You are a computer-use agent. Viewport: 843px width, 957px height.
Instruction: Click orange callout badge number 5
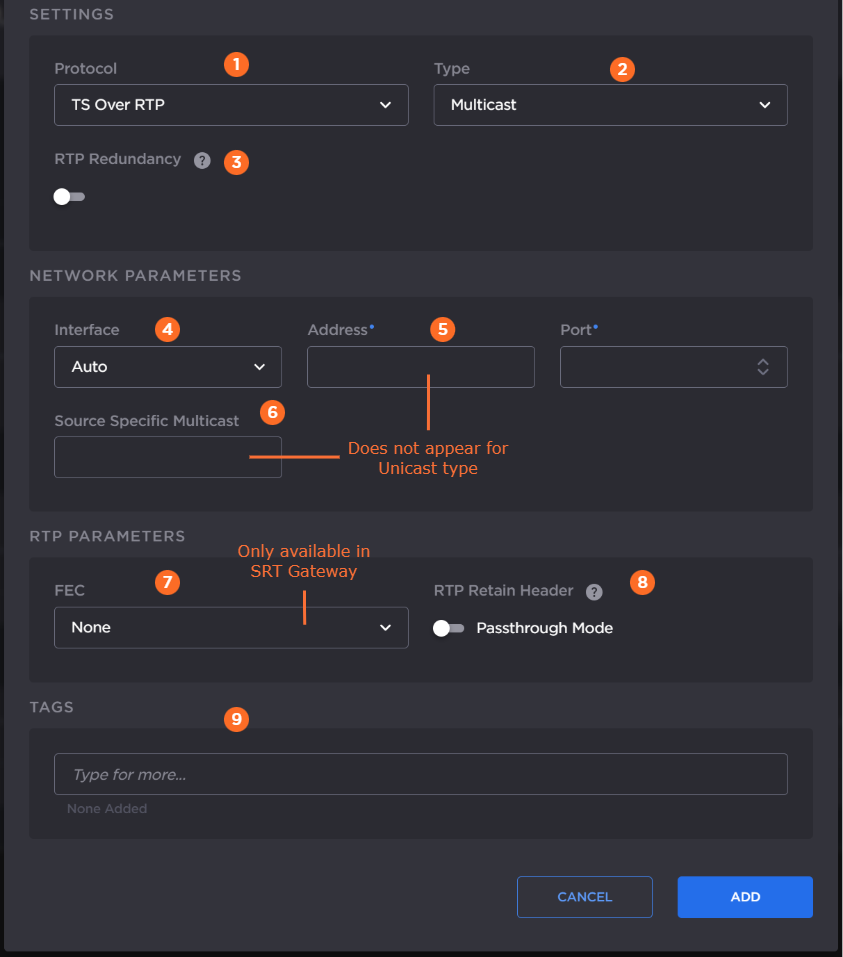click(x=442, y=330)
